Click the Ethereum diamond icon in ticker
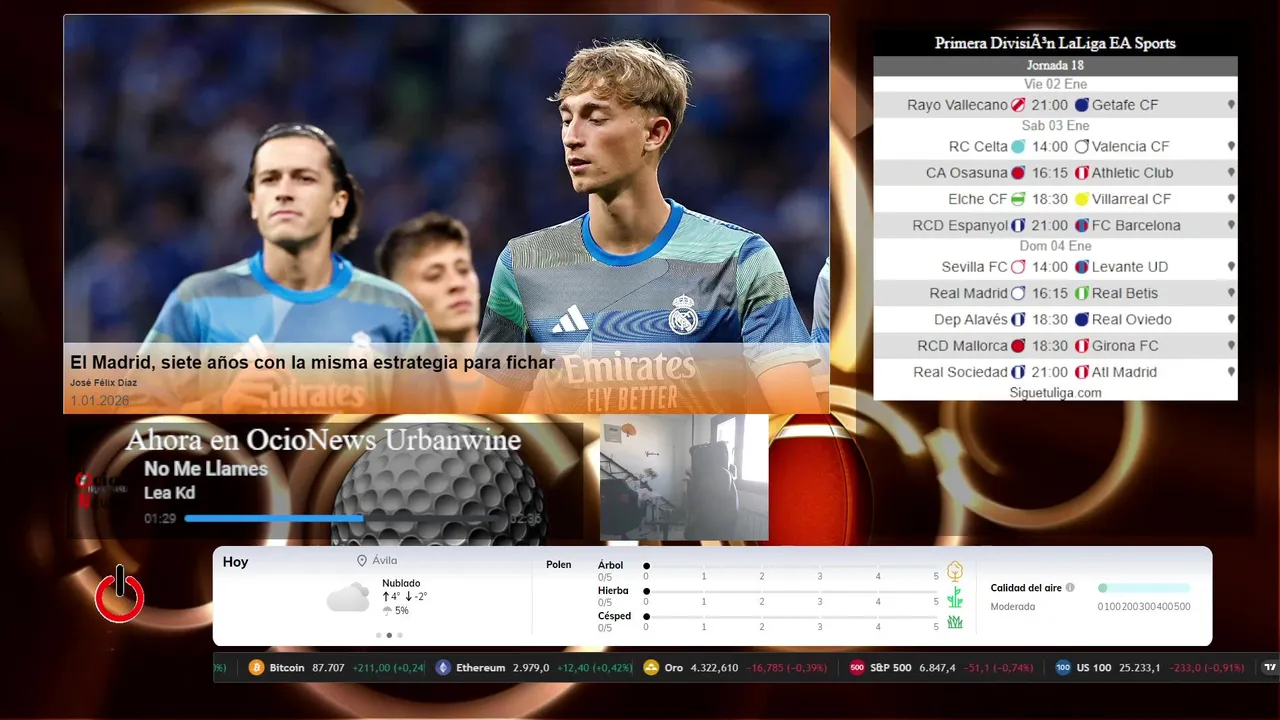The image size is (1280, 720). point(443,667)
